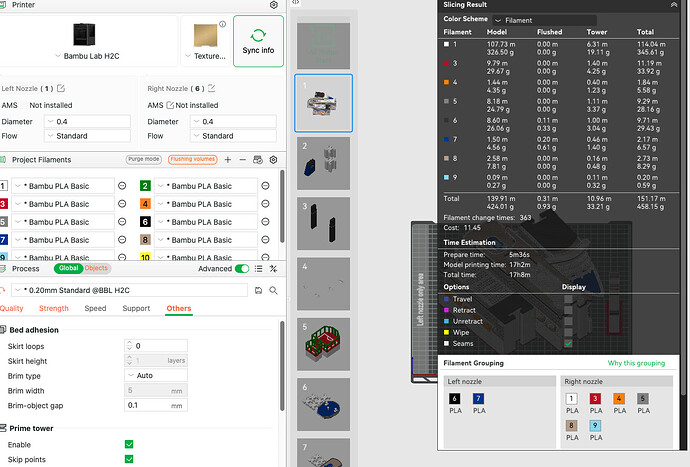Image resolution: width=690 pixels, height=467 pixels.
Task: Open Textured plate type dropdown
Action: (x=205, y=56)
